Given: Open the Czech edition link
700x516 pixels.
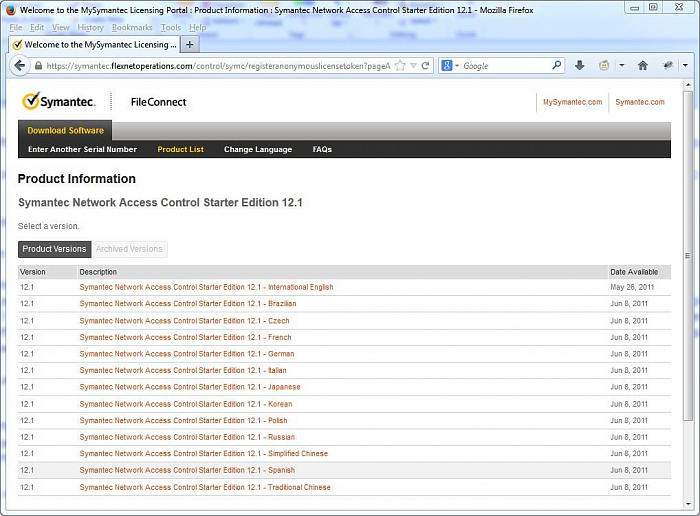Looking at the screenshot, I should (184, 320).
